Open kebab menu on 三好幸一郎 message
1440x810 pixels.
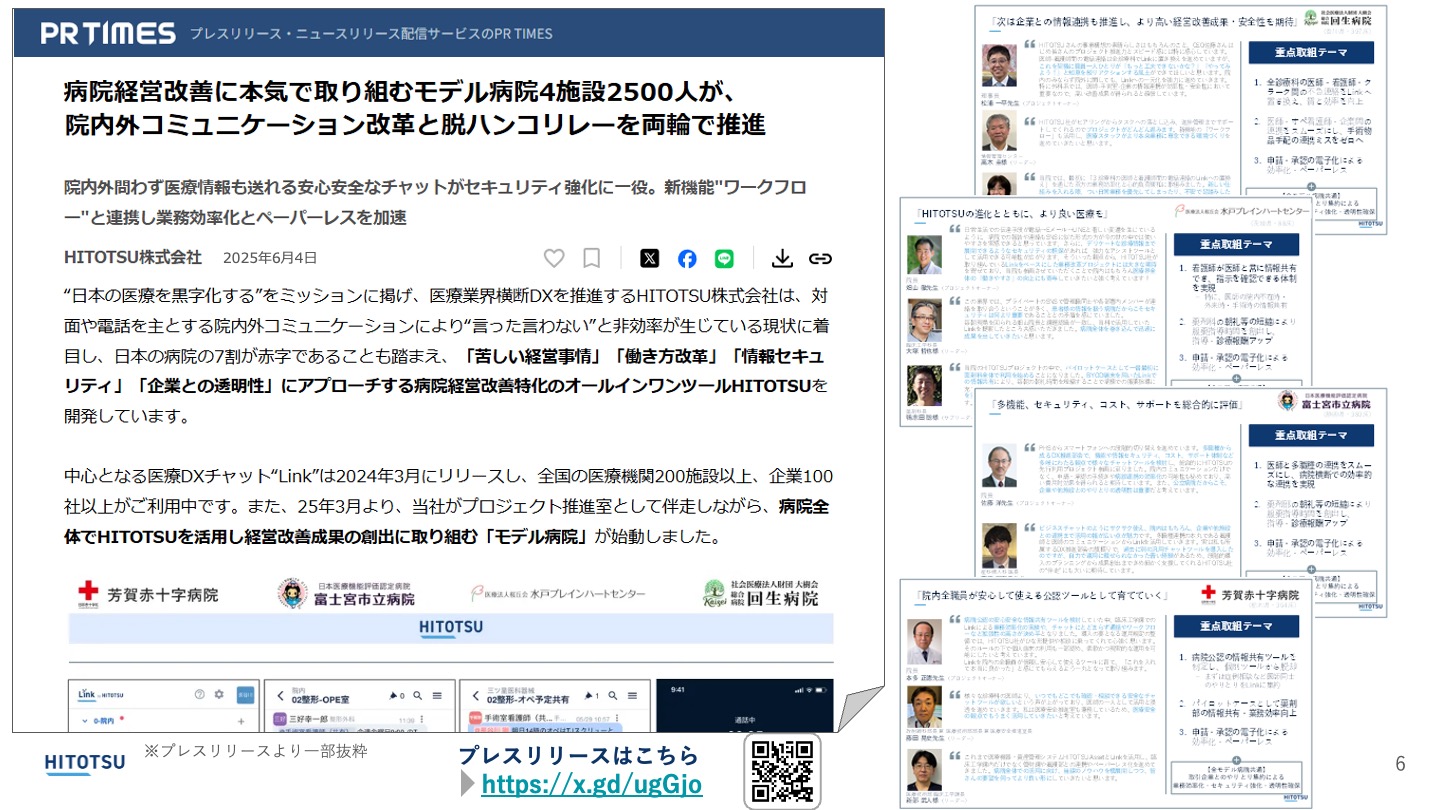tap(423, 719)
